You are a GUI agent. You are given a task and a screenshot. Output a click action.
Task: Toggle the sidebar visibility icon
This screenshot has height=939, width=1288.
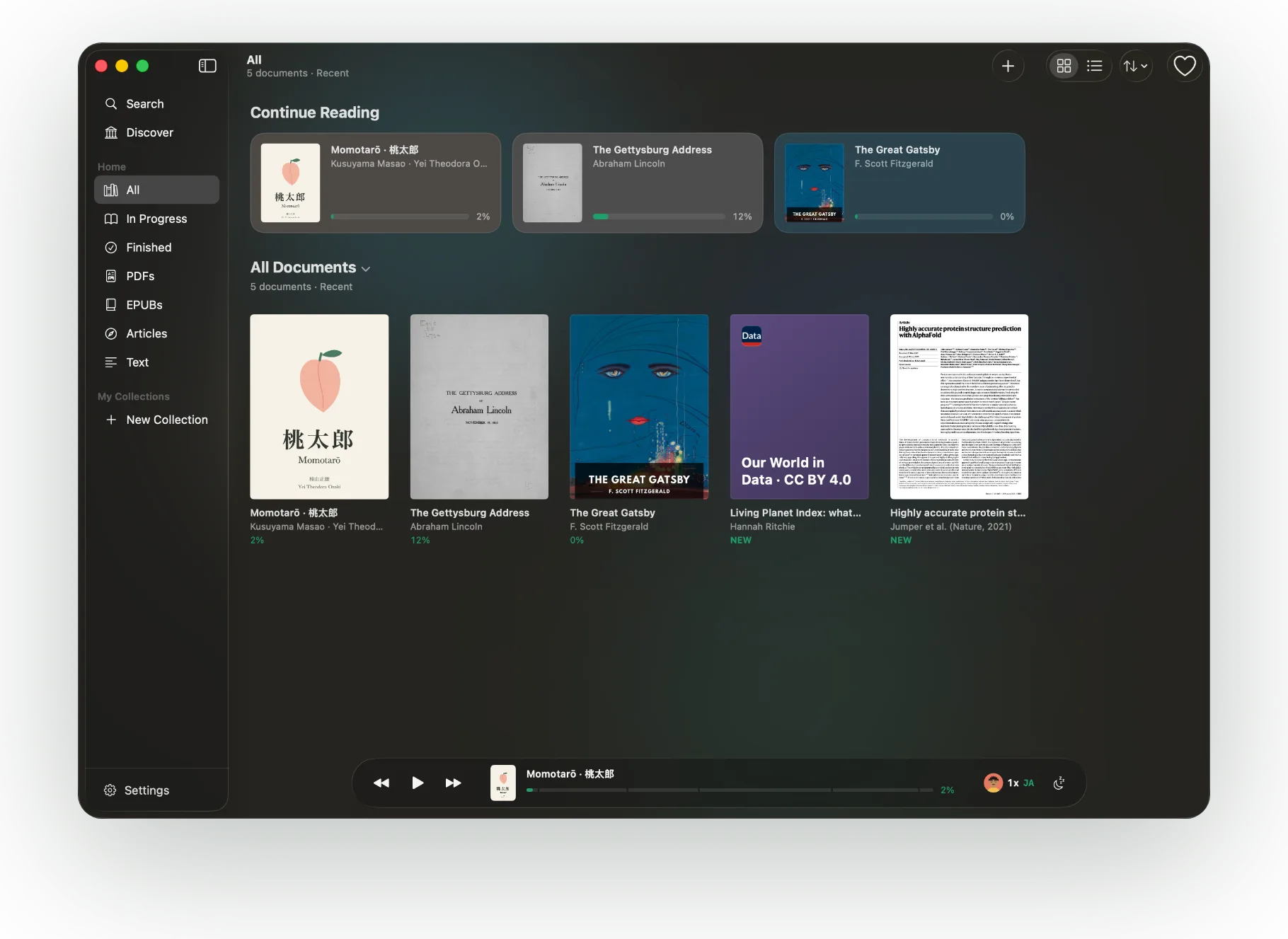[x=207, y=66]
